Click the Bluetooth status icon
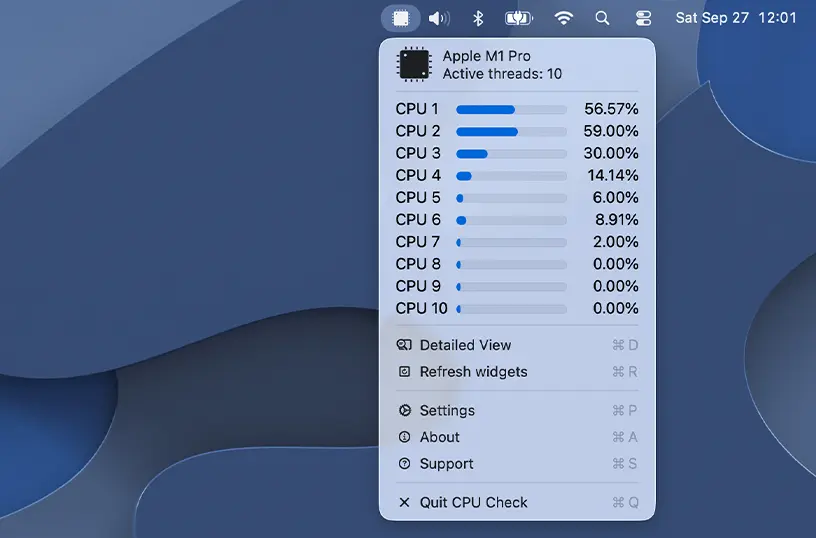The width and height of the screenshot is (816, 538). pos(478,18)
